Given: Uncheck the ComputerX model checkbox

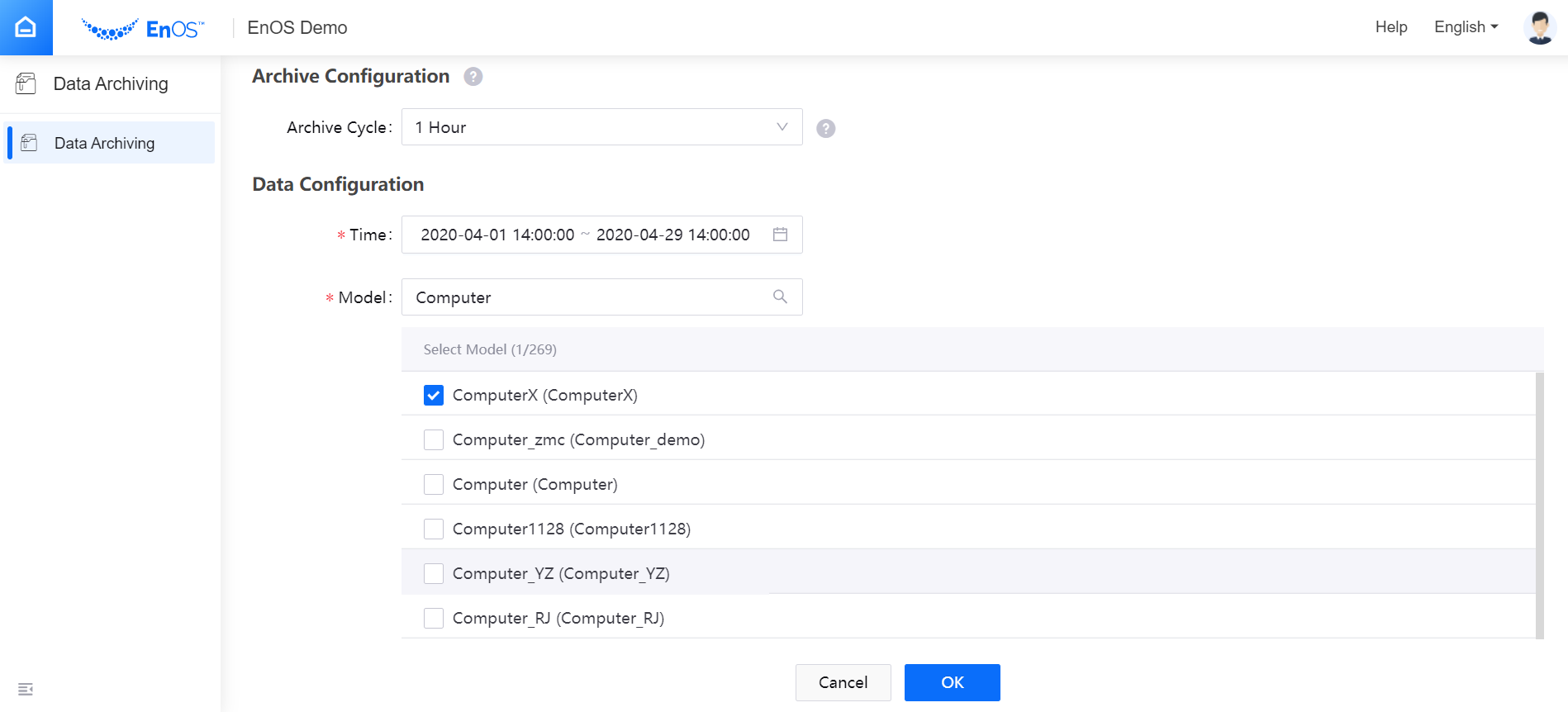Looking at the screenshot, I should pos(434,395).
